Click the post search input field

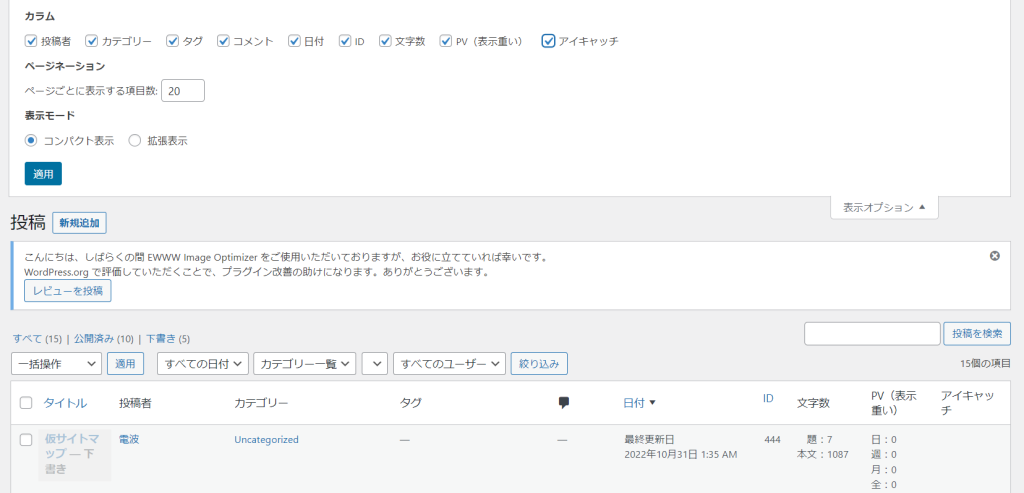pyautogui.click(x=872, y=334)
